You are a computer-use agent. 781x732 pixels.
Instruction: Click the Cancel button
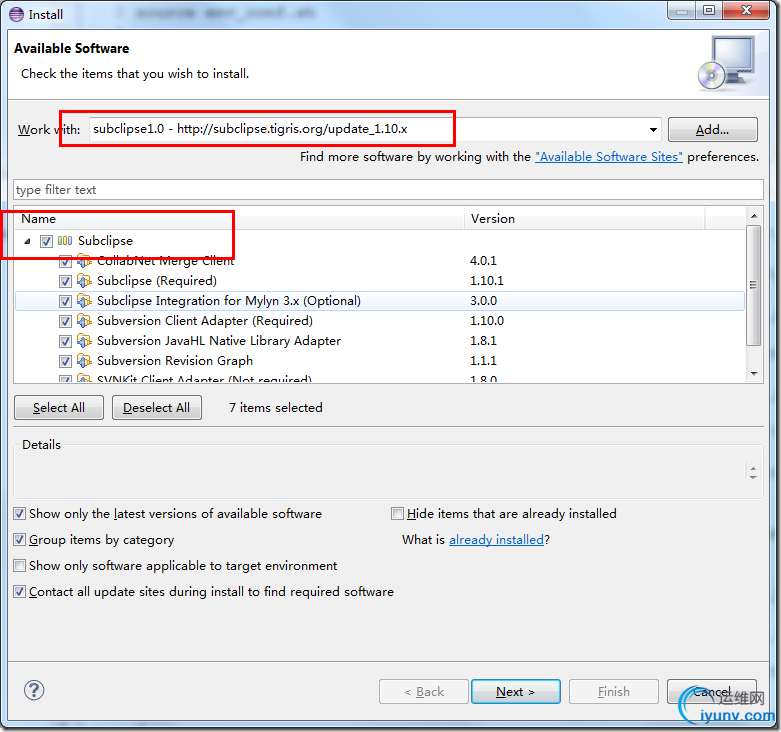(712, 692)
